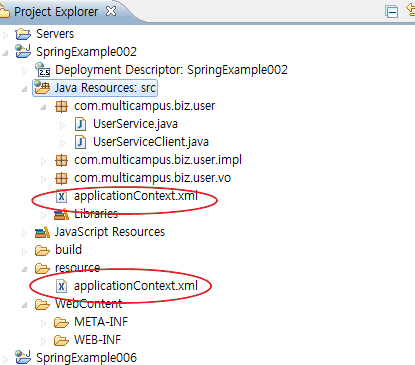415x365 pixels.
Task: Expand the build folder
Action: click(24, 251)
